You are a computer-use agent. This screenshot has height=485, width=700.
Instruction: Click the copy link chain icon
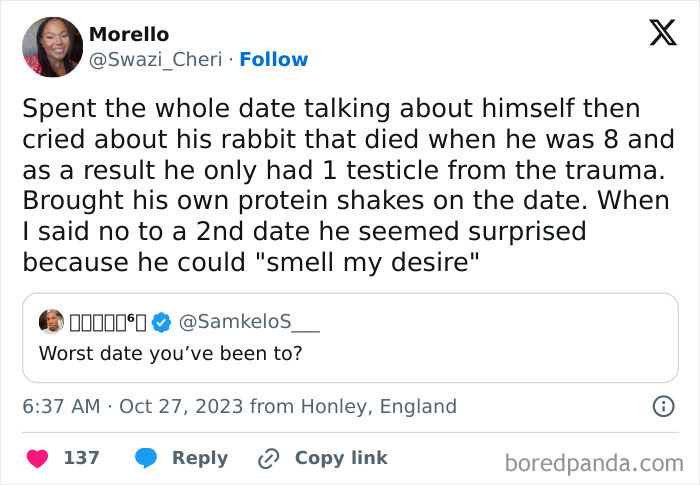268,458
